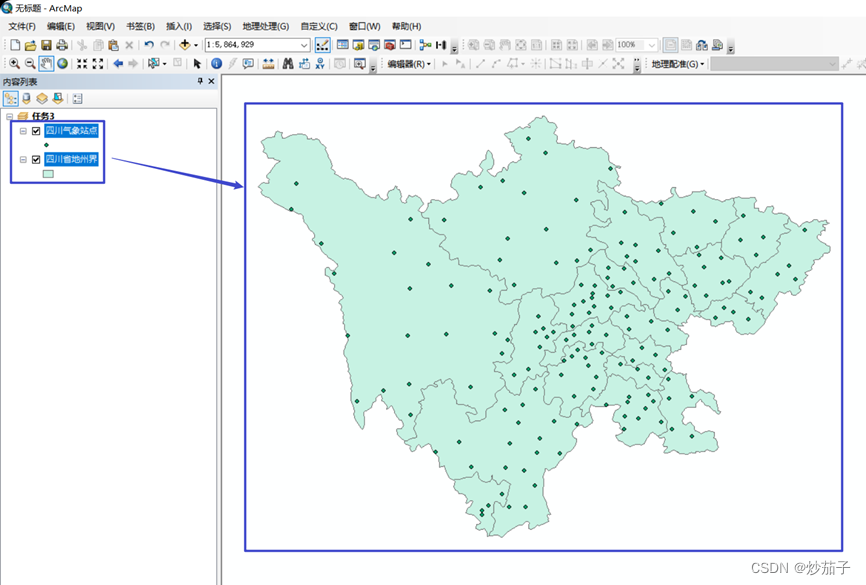Switch to List By Source view

click(26, 99)
